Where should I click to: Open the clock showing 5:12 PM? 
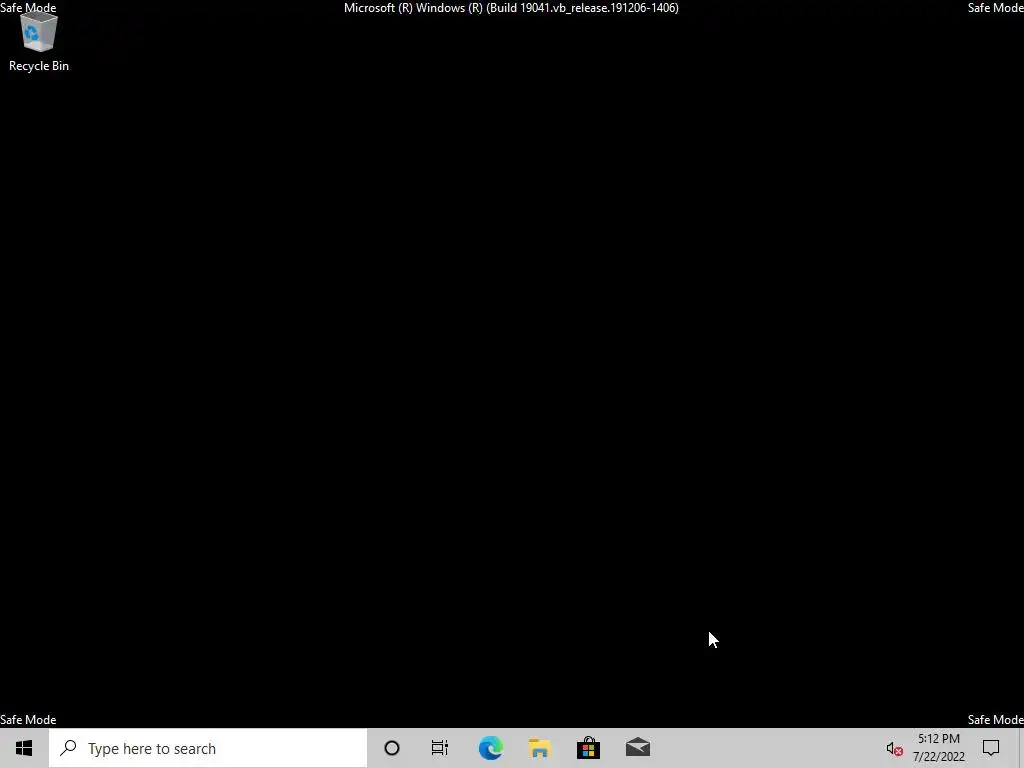point(938,748)
